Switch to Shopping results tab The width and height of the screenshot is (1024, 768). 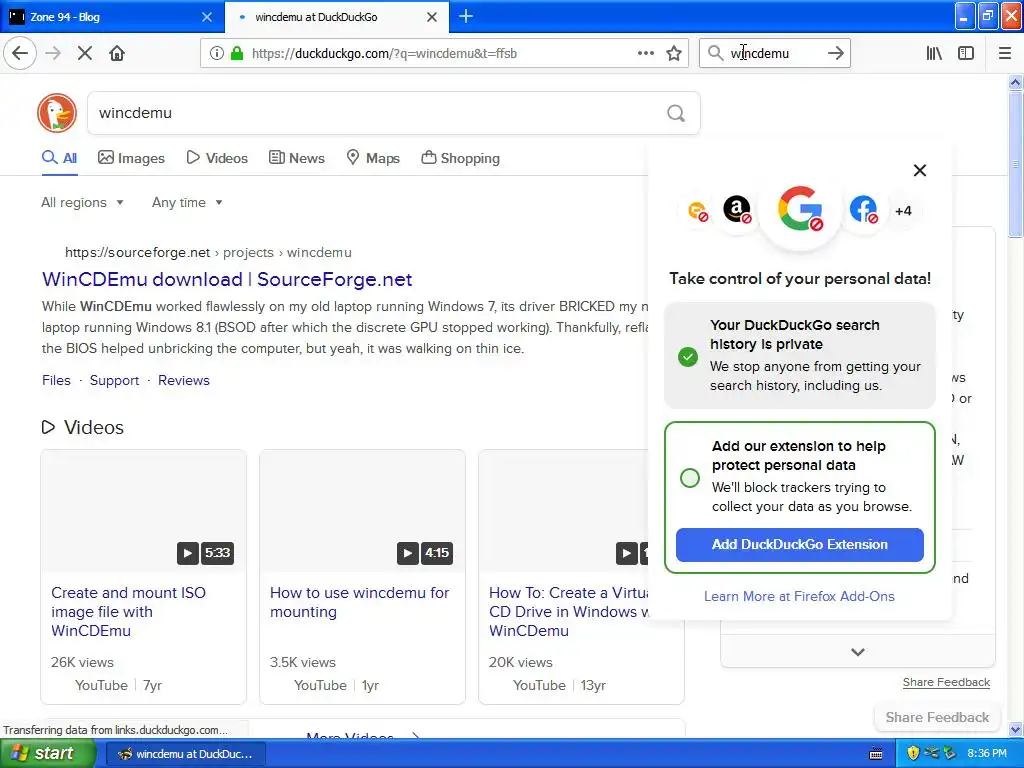[460, 158]
